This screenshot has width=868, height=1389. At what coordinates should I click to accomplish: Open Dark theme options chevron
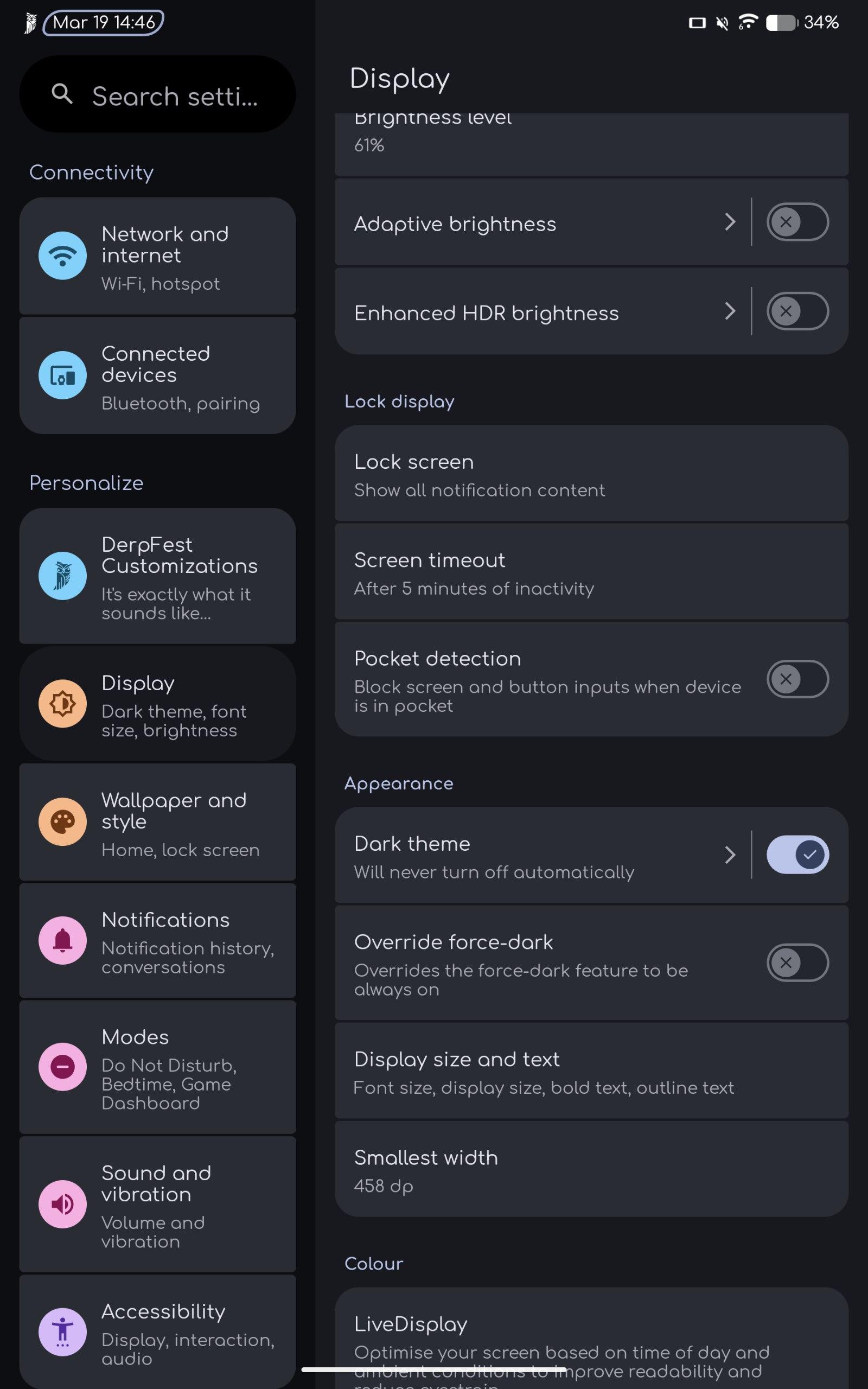point(730,855)
